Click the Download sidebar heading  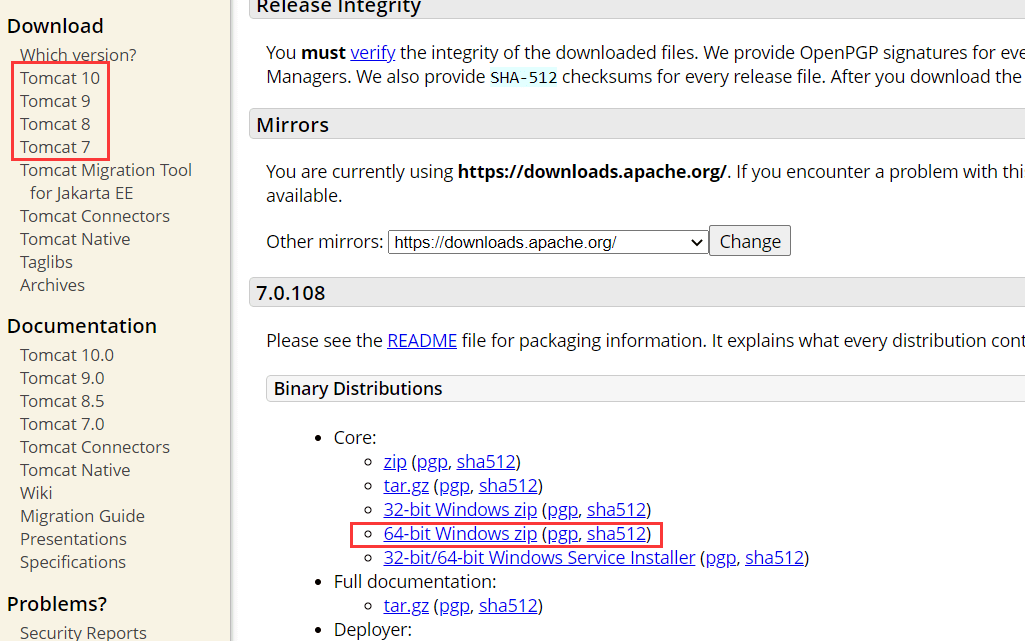55,26
